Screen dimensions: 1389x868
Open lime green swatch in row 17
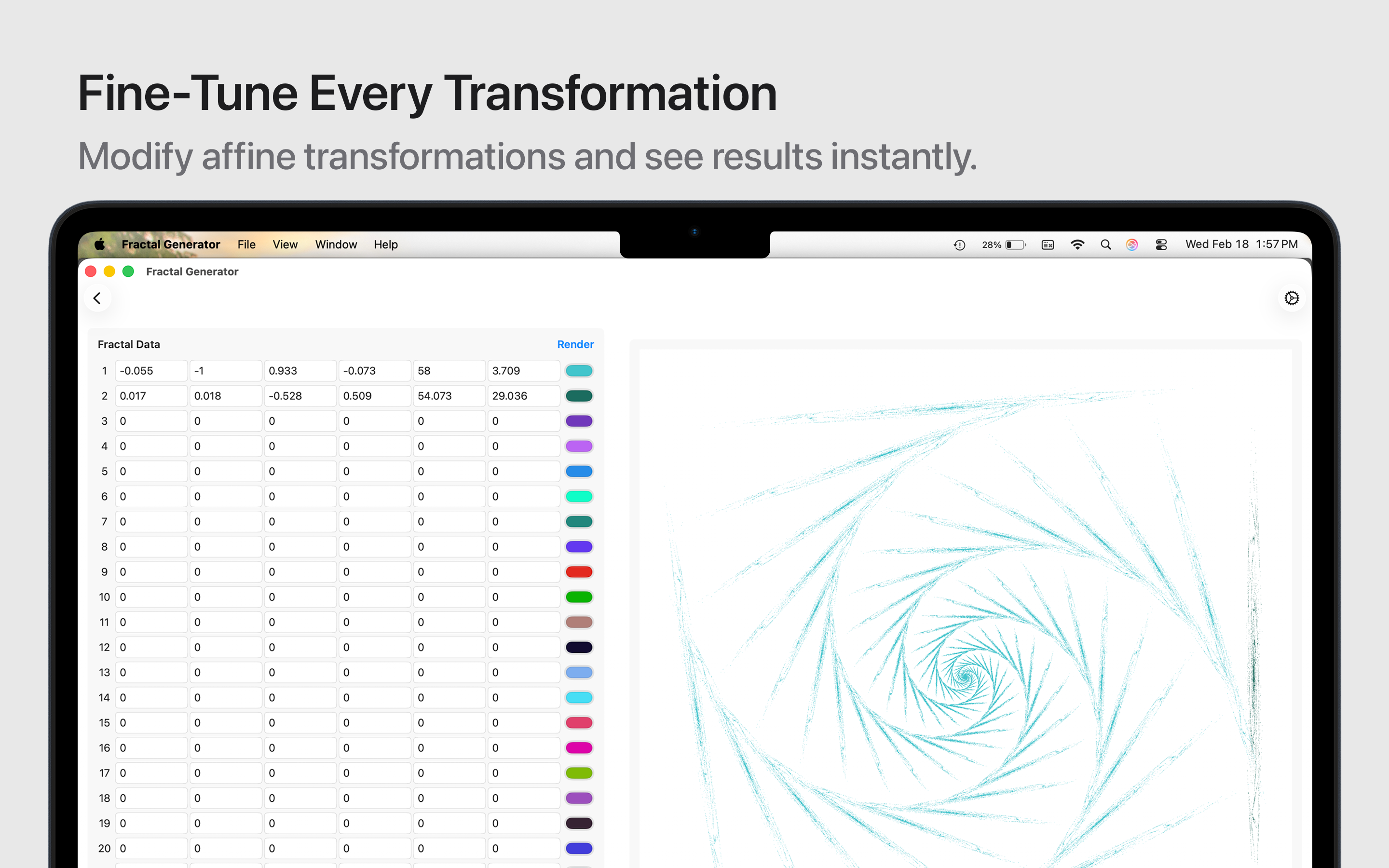tap(579, 773)
